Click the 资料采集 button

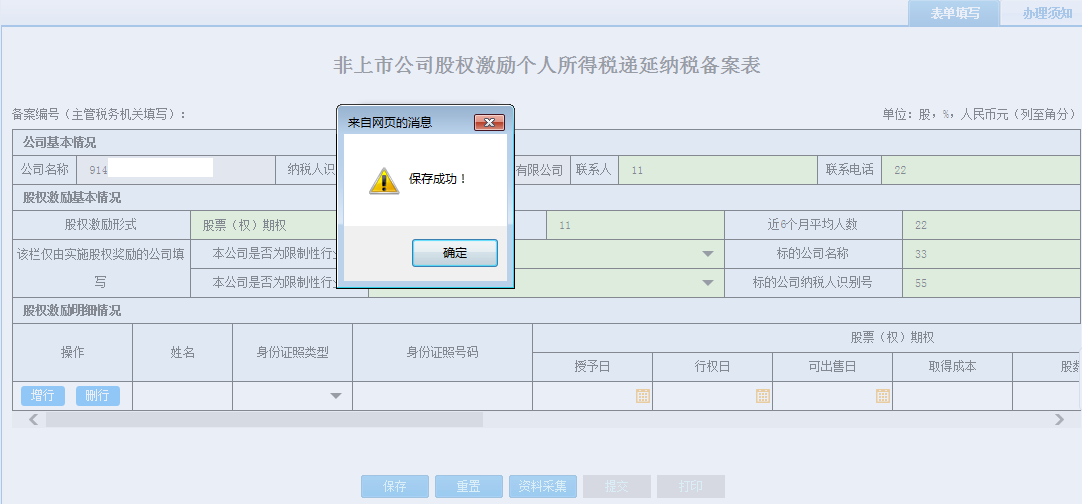click(x=542, y=487)
